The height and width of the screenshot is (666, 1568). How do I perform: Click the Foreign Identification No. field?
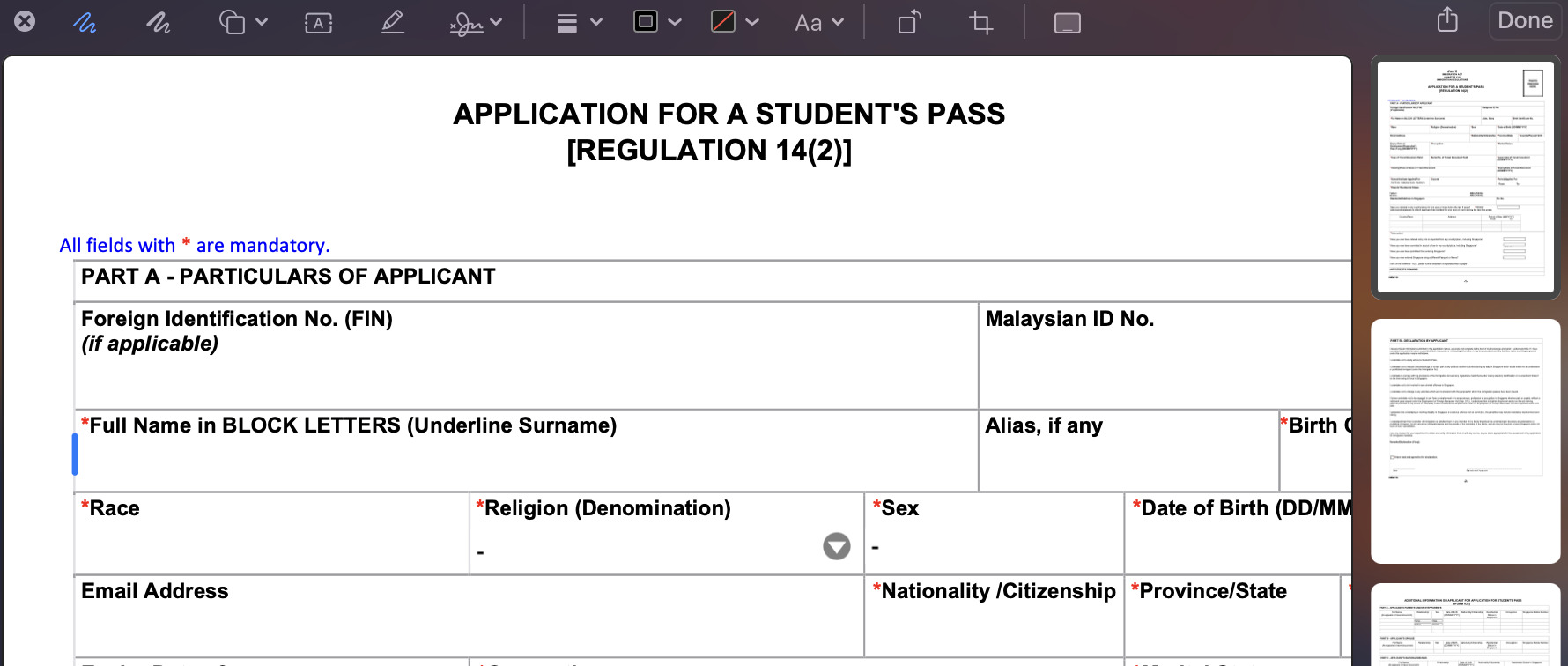[526, 356]
